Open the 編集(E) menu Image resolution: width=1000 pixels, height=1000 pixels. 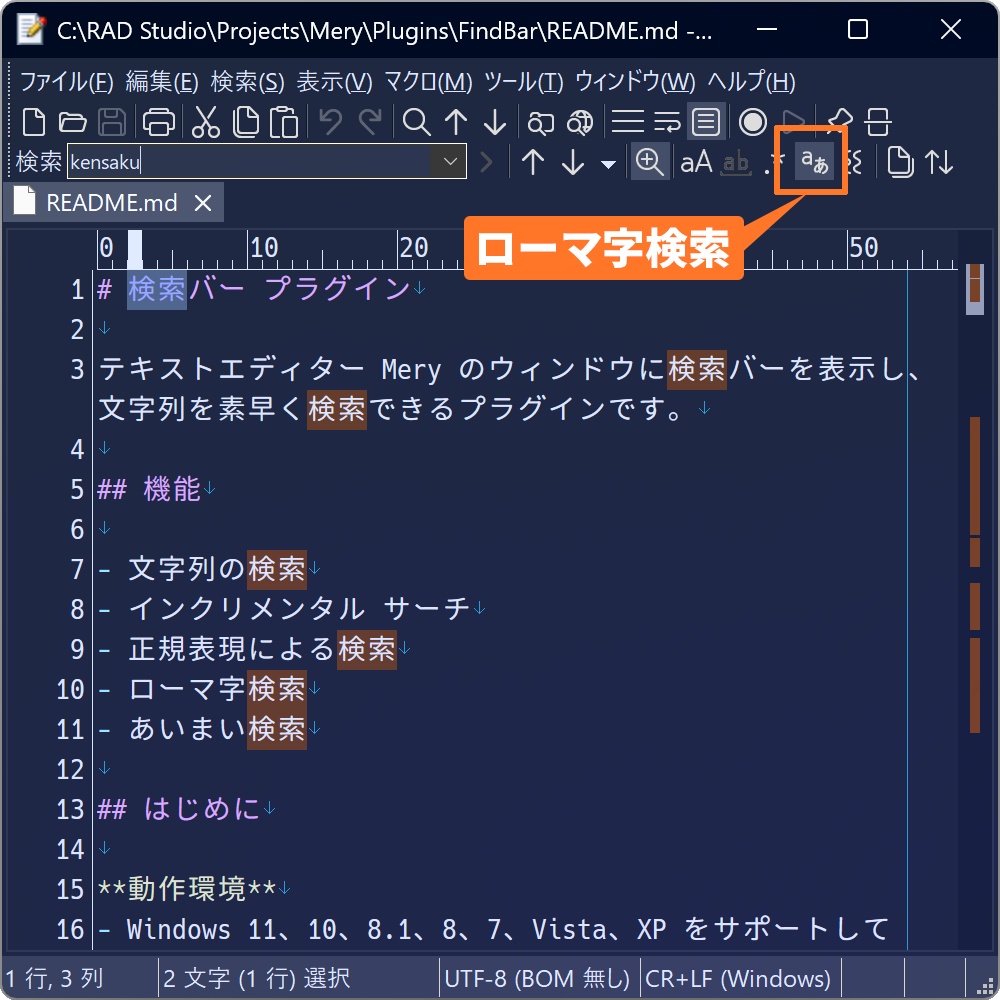pos(162,82)
